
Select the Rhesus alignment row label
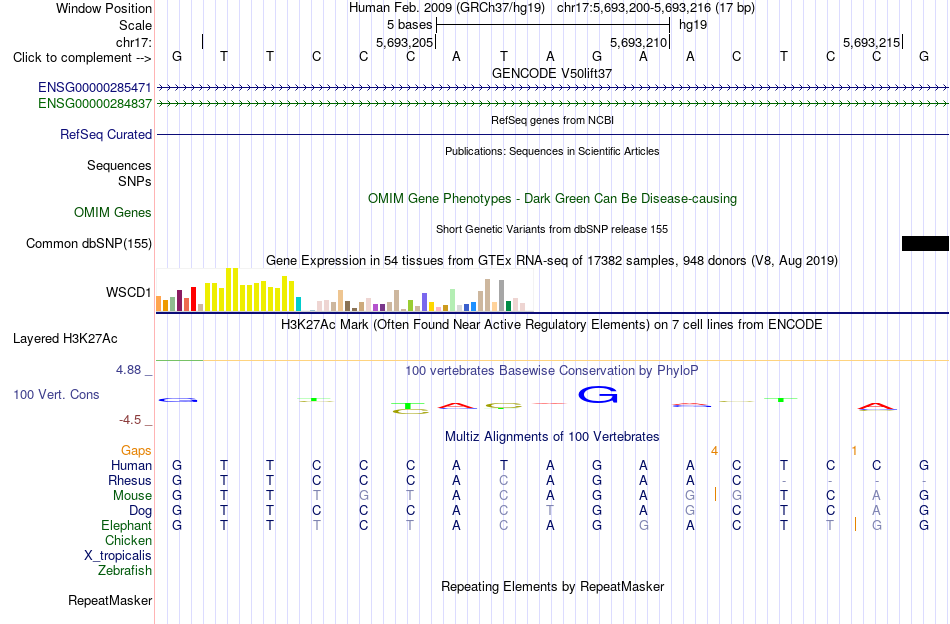(130, 480)
